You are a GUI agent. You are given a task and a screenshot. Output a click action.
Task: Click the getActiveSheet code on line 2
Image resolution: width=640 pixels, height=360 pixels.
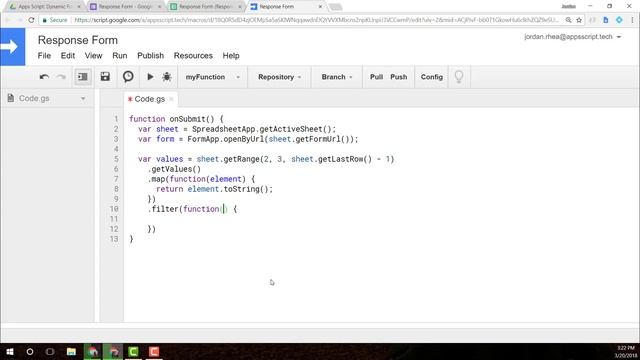coord(291,129)
